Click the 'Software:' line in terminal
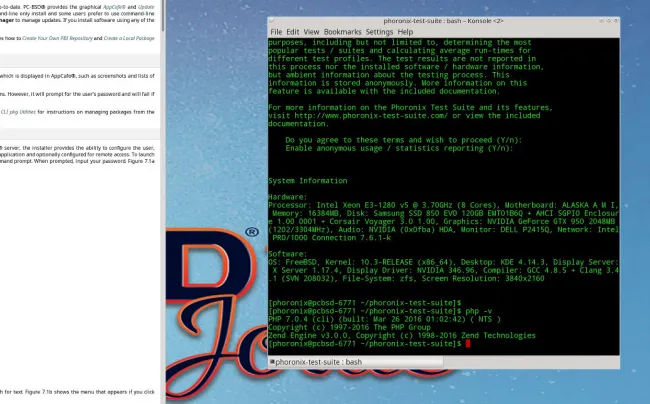650x404 pixels. (x=288, y=254)
